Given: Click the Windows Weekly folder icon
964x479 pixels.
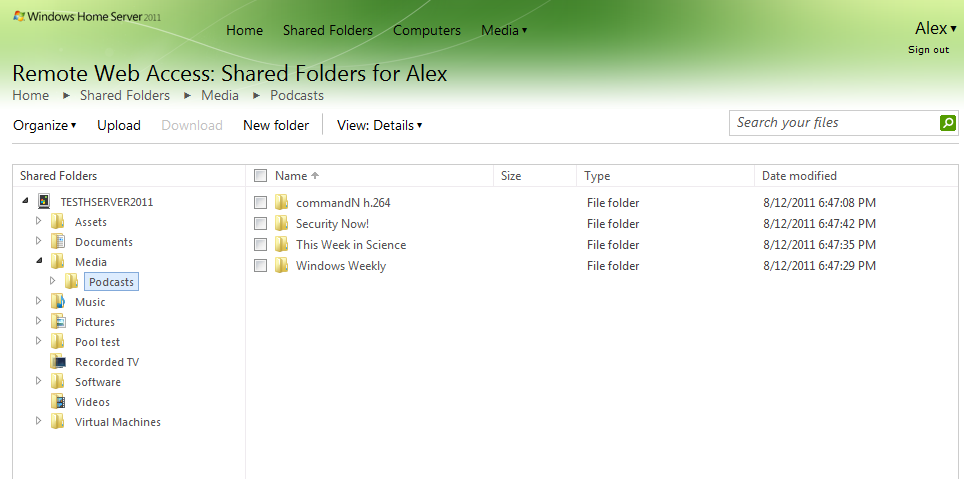Looking at the screenshot, I should coord(282,265).
